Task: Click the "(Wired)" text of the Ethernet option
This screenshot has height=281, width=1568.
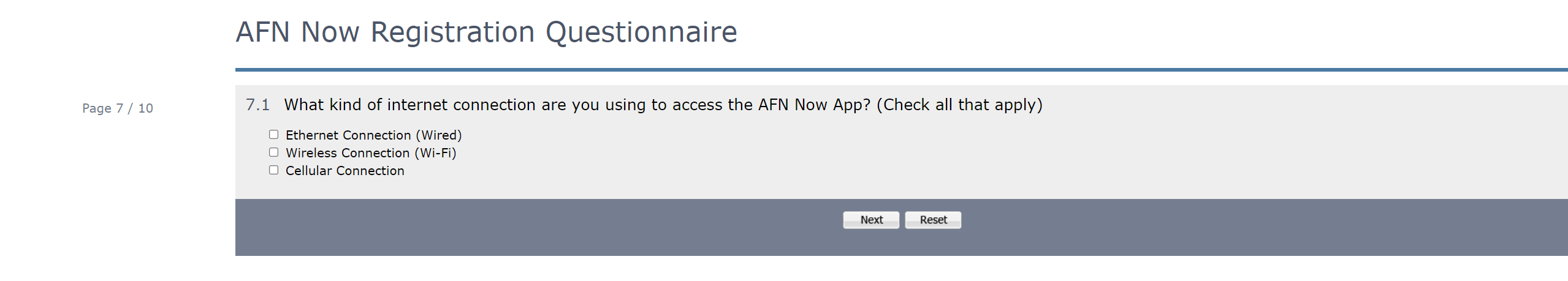Action: [x=439, y=135]
